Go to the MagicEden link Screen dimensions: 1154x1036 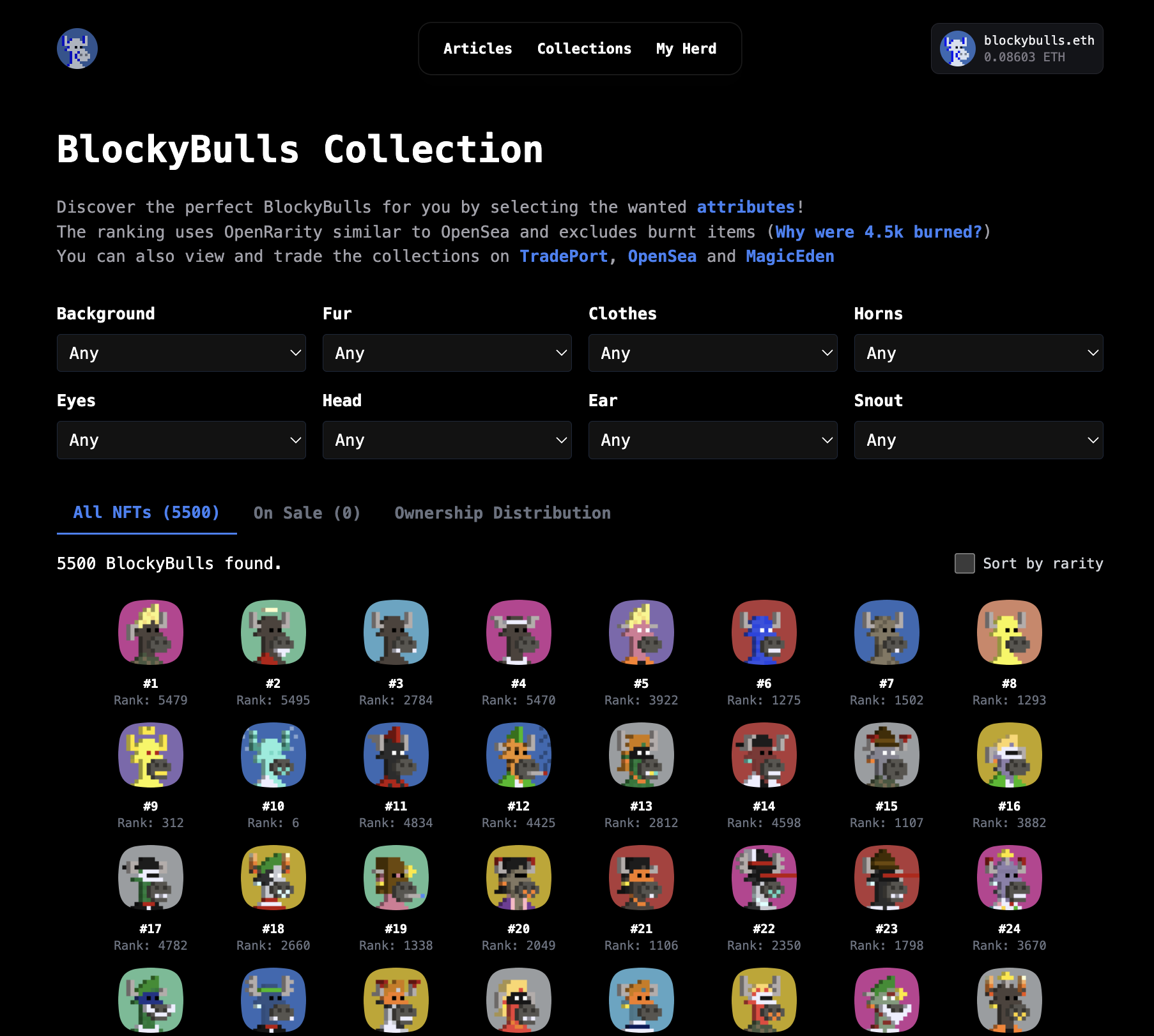(790, 256)
